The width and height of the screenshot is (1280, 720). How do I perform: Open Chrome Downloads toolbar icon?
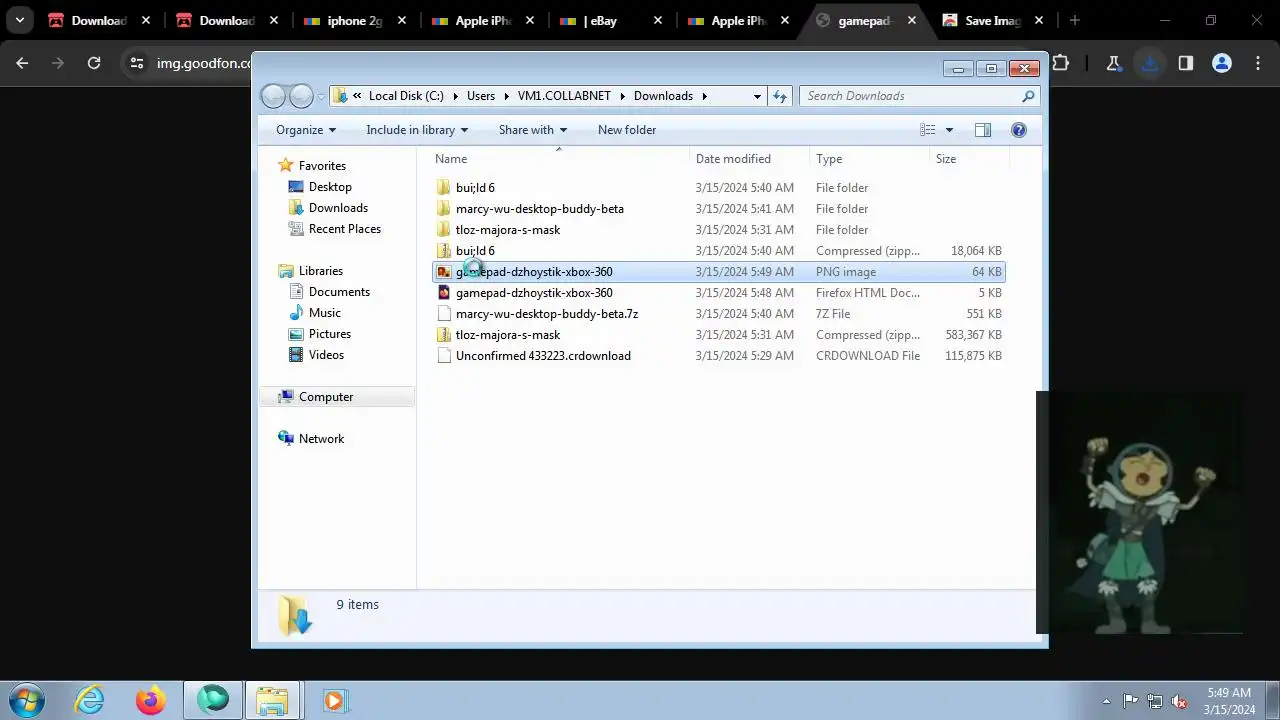click(x=1150, y=63)
